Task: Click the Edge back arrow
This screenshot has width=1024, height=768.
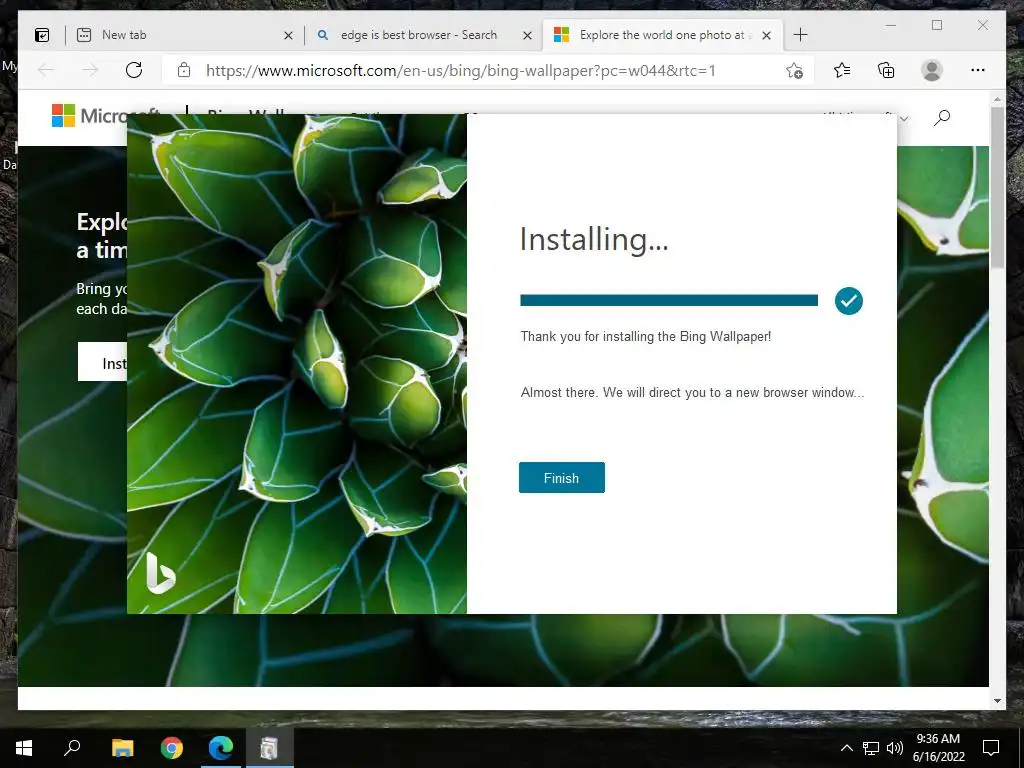Action: tap(46, 70)
